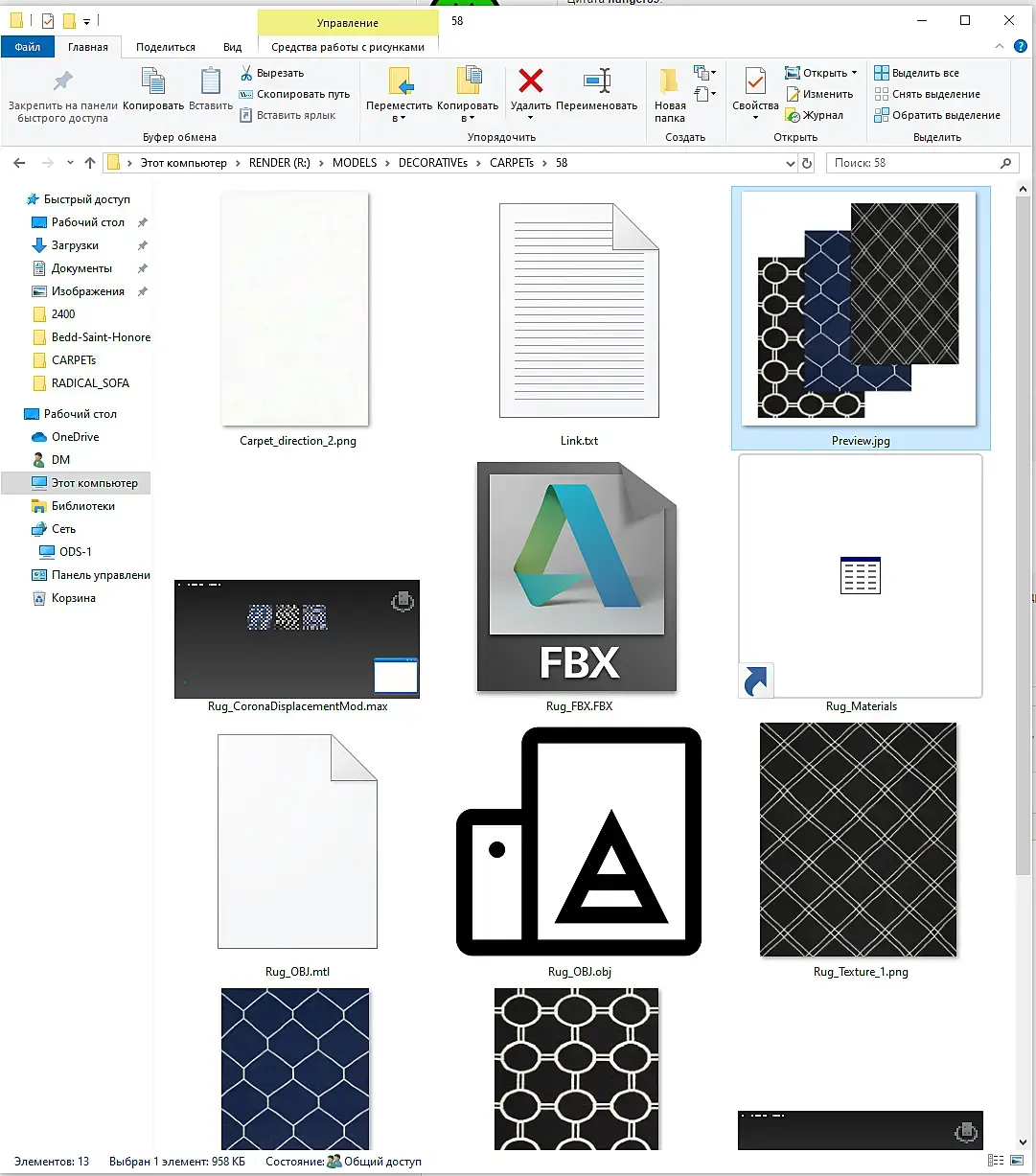The height and width of the screenshot is (1176, 1036).
Task: Pin folder to Quick Access panel
Action: pyautogui.click(x=62, y=94)
